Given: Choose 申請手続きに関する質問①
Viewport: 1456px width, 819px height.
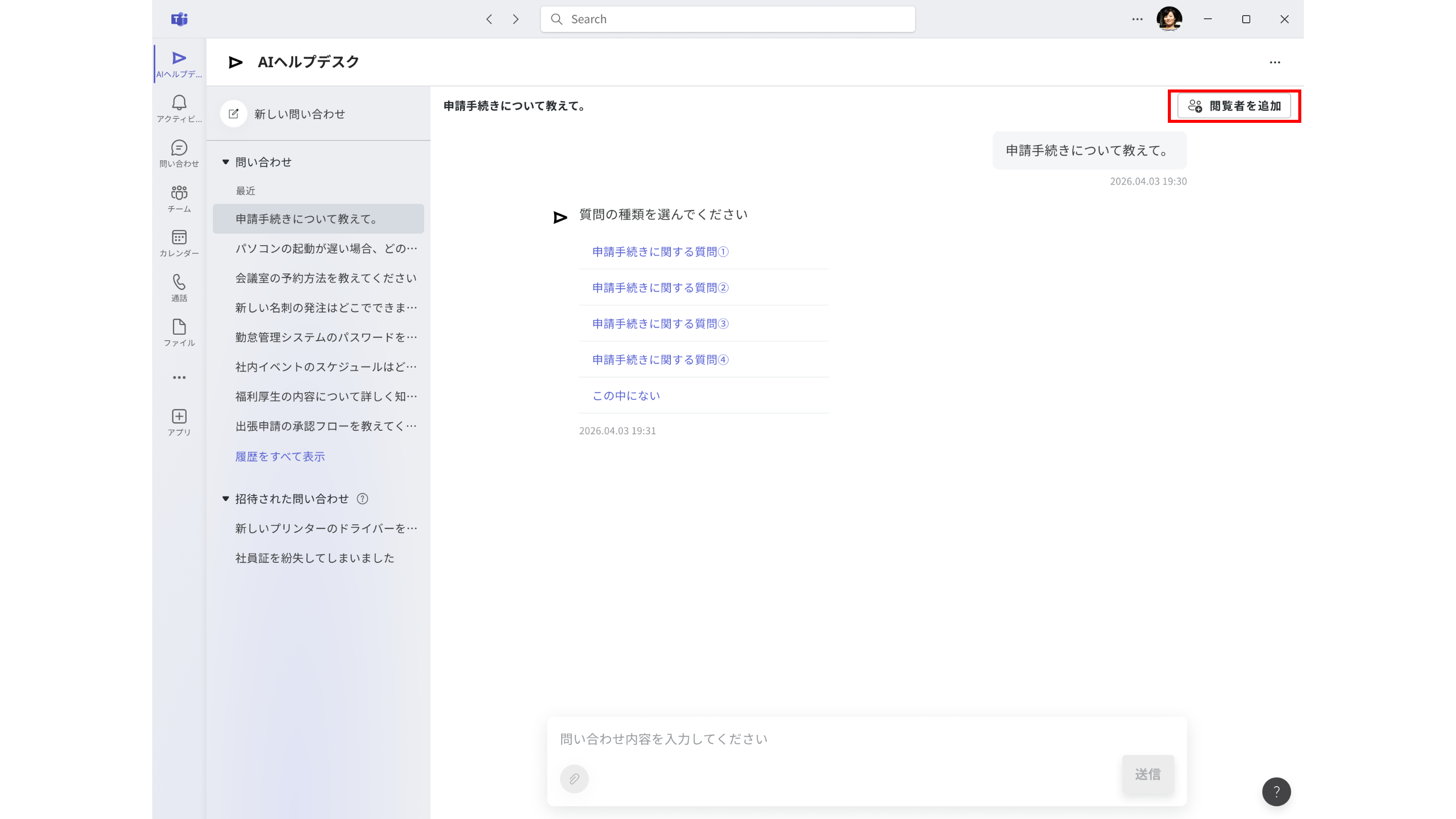Looking at the screenshot, I should (x=660, y=252).
